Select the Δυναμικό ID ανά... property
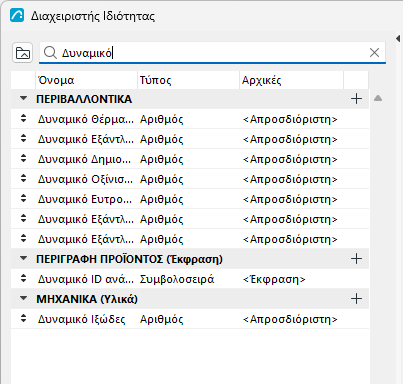The height and width of the screenshot is (384, 403). [86, 279]
